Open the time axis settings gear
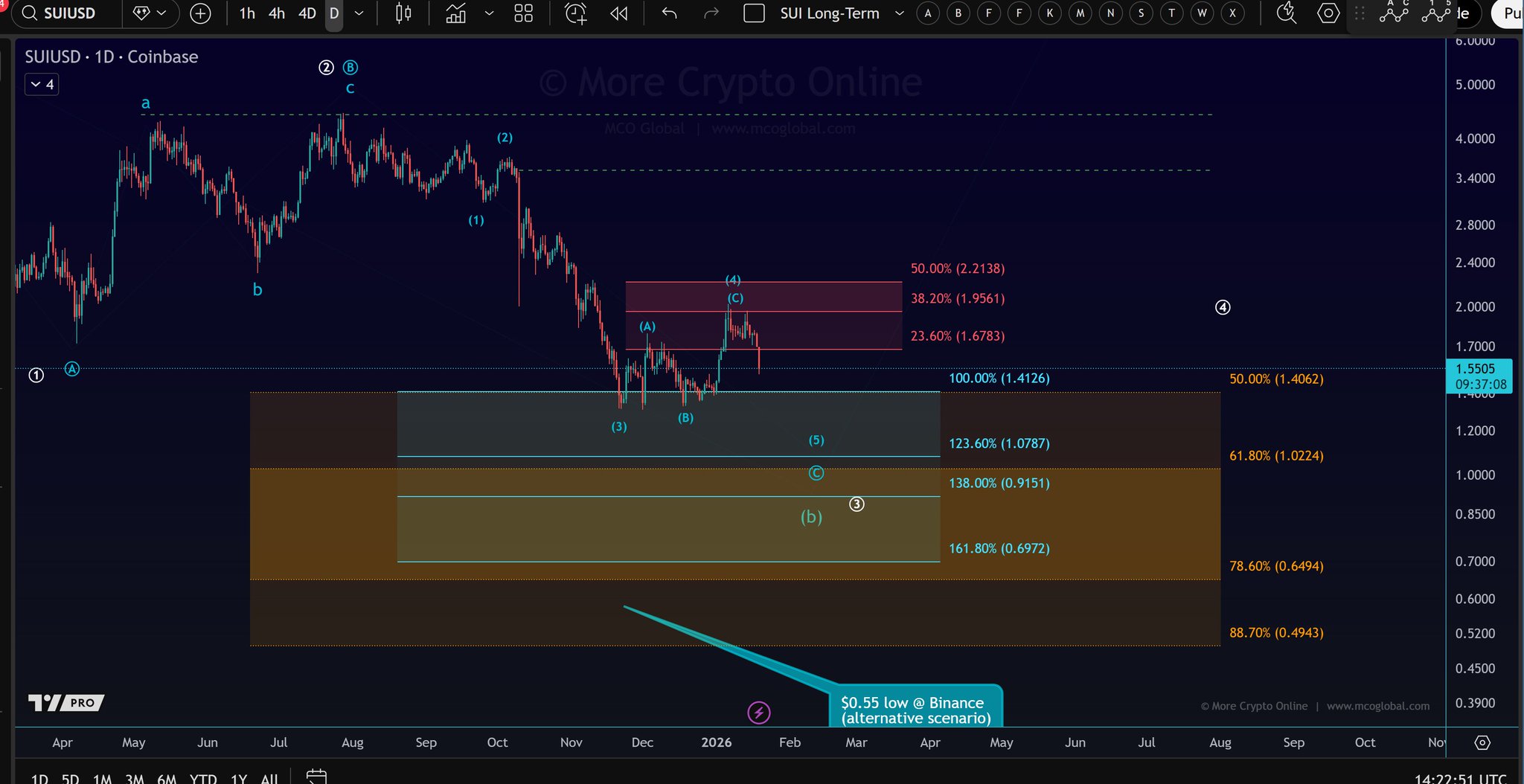 tap(1482, 742)
